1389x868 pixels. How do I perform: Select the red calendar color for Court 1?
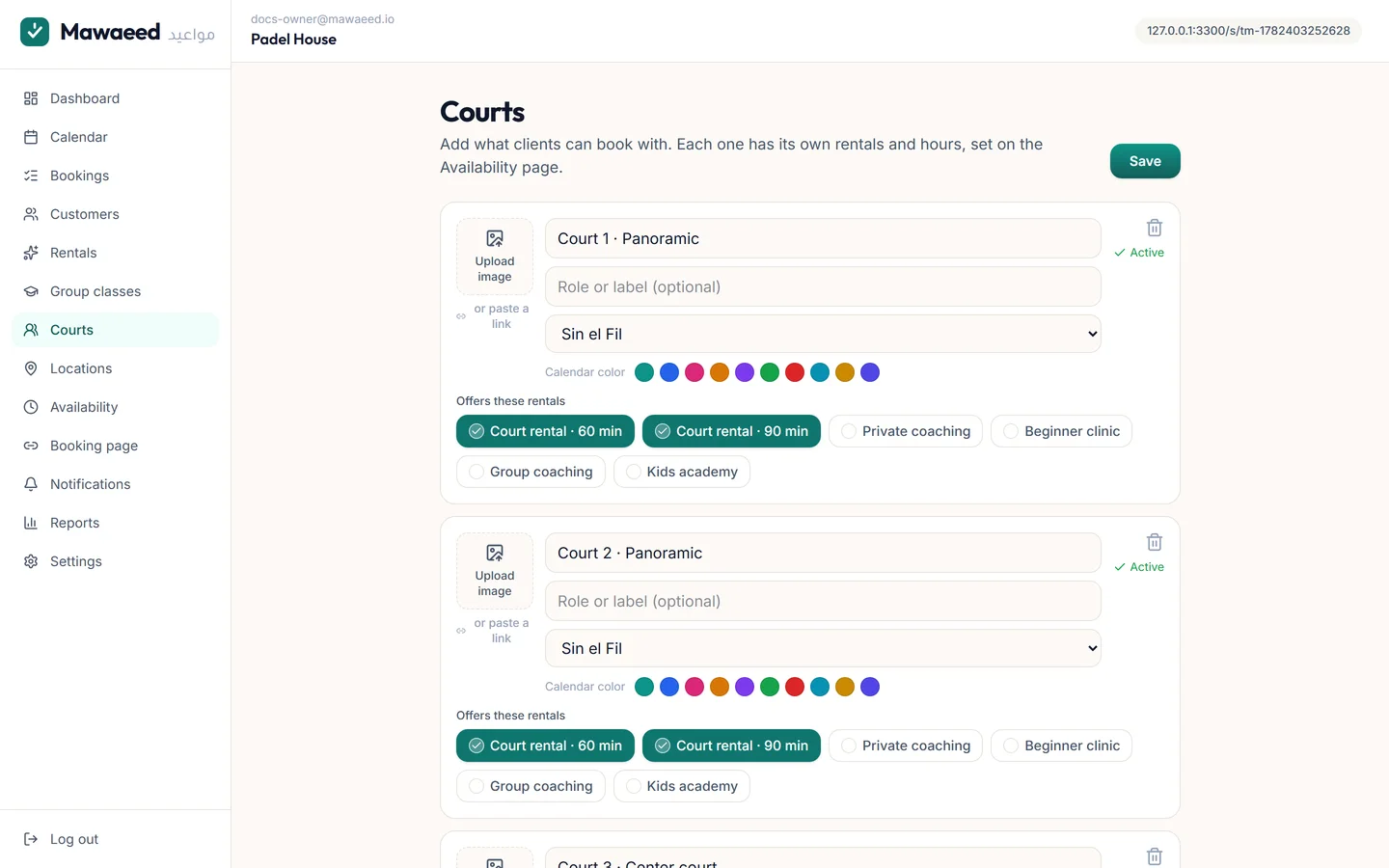[795, 372]
